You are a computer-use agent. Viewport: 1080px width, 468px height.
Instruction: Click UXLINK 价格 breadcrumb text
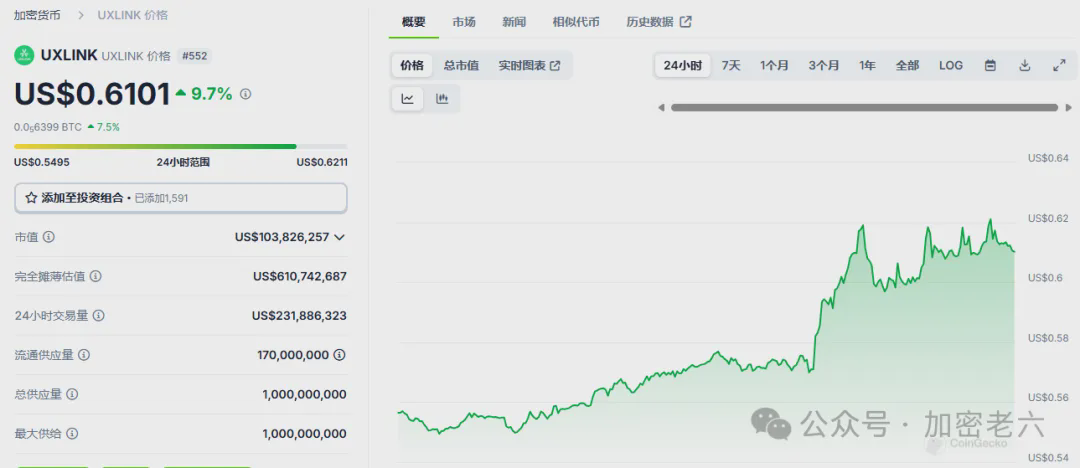(132, 14)
